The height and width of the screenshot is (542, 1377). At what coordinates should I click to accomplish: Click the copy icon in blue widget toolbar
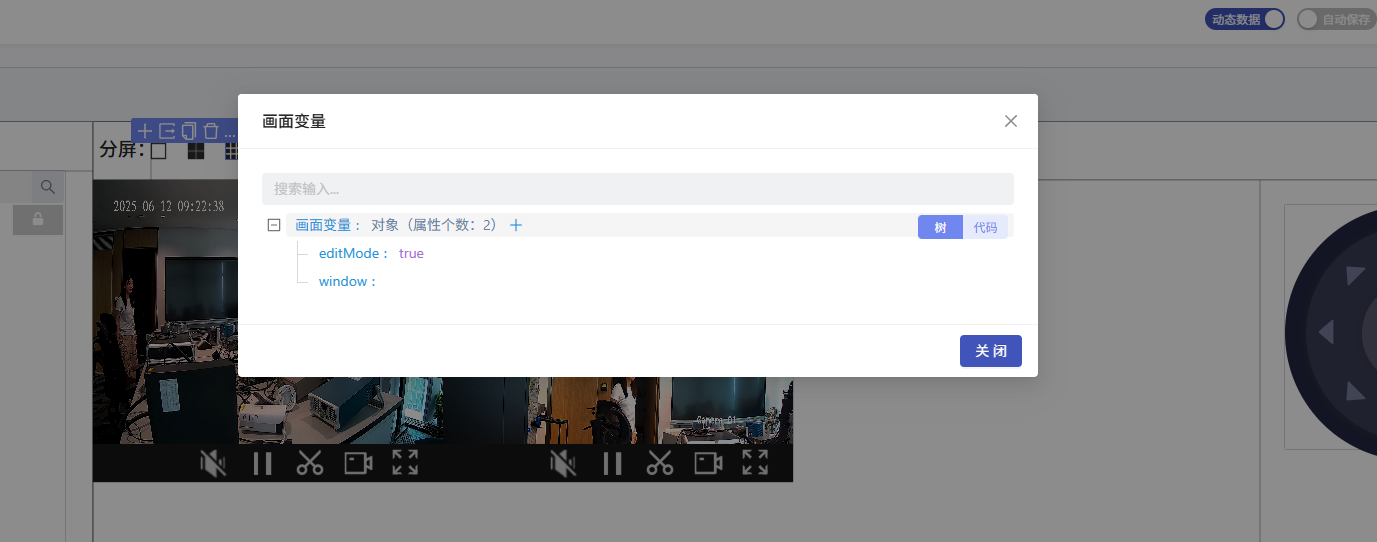(189, 131)
